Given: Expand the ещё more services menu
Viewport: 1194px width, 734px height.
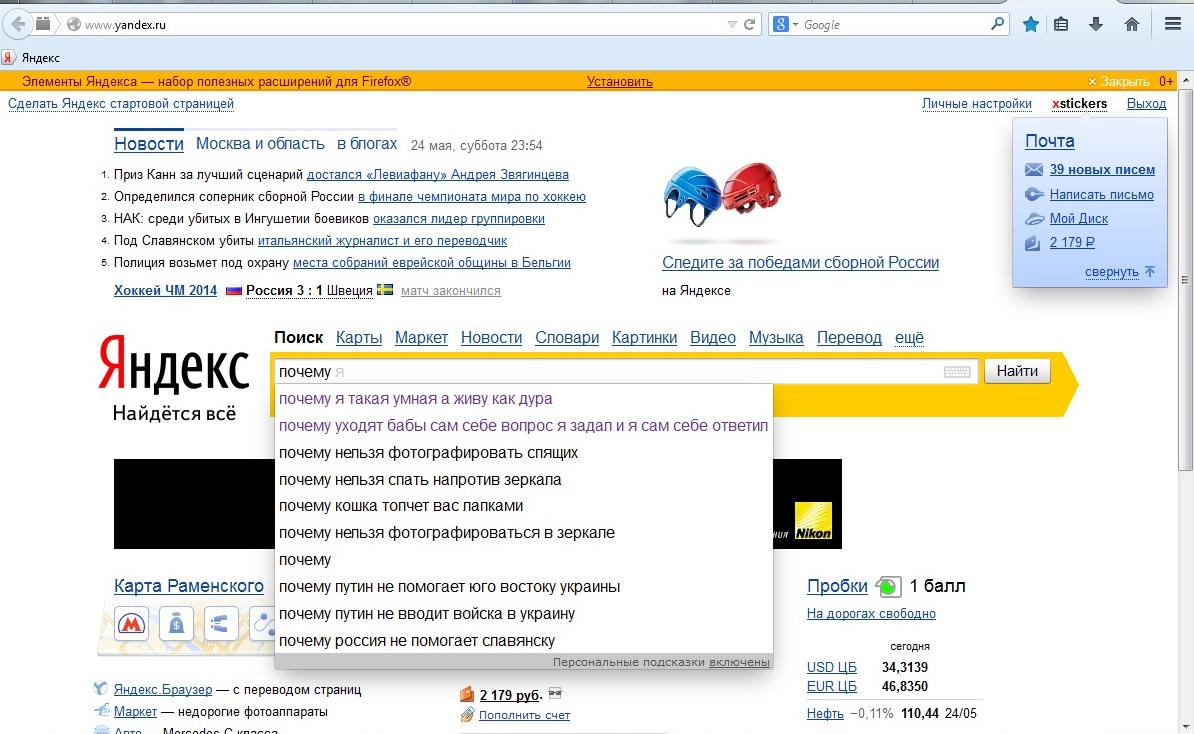Looking at the screenshot, I should [x=909, y=337].
